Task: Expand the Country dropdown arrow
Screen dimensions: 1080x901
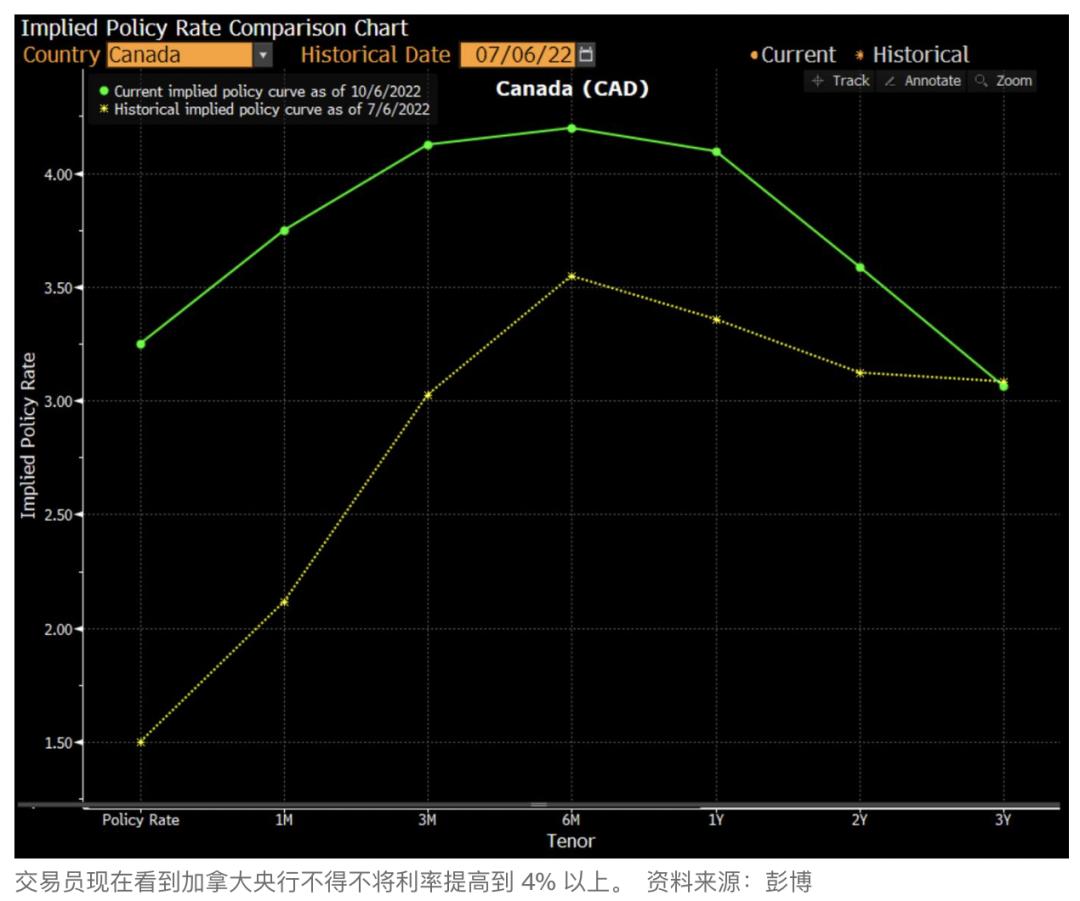Action: 262,55
